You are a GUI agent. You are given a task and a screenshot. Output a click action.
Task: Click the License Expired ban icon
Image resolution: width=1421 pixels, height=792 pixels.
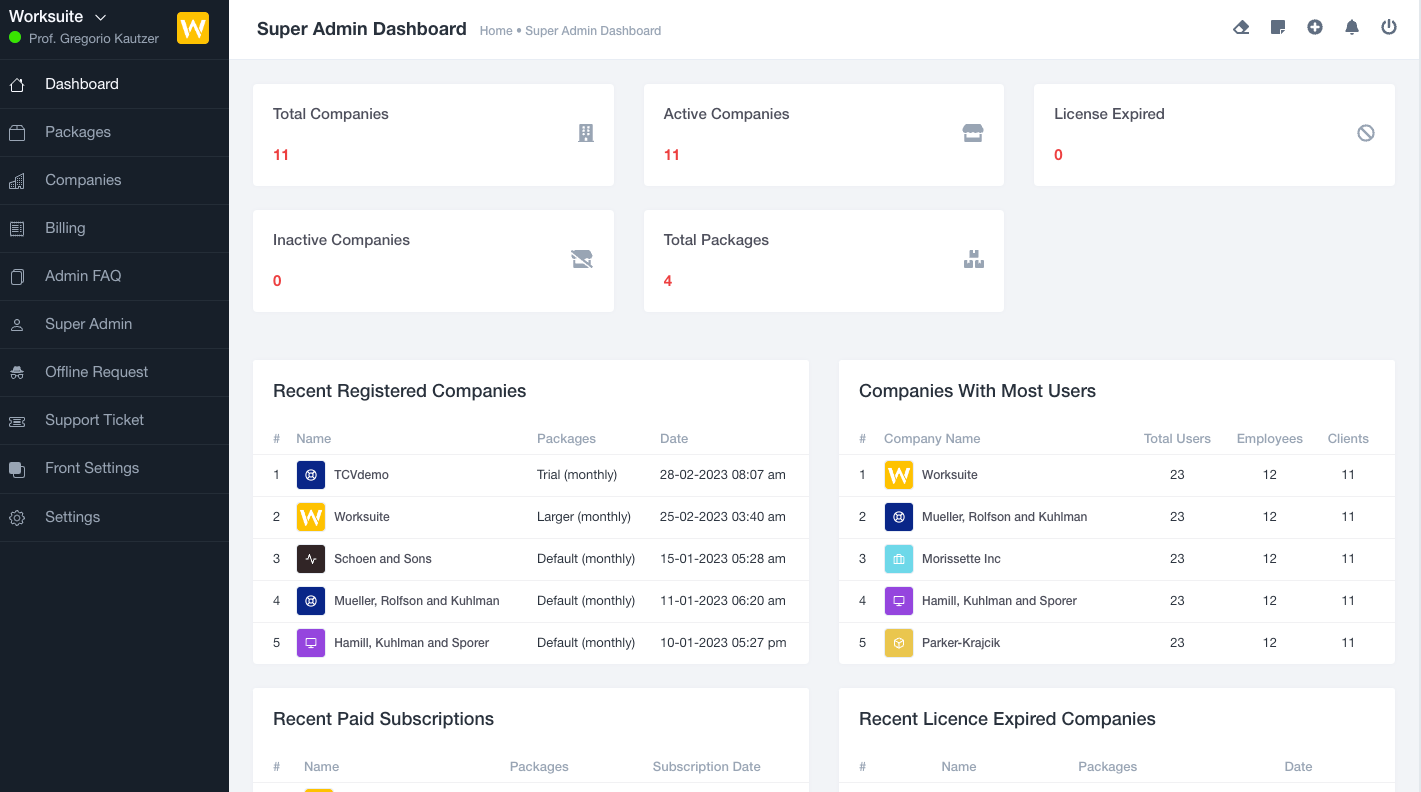(1366, 133)
